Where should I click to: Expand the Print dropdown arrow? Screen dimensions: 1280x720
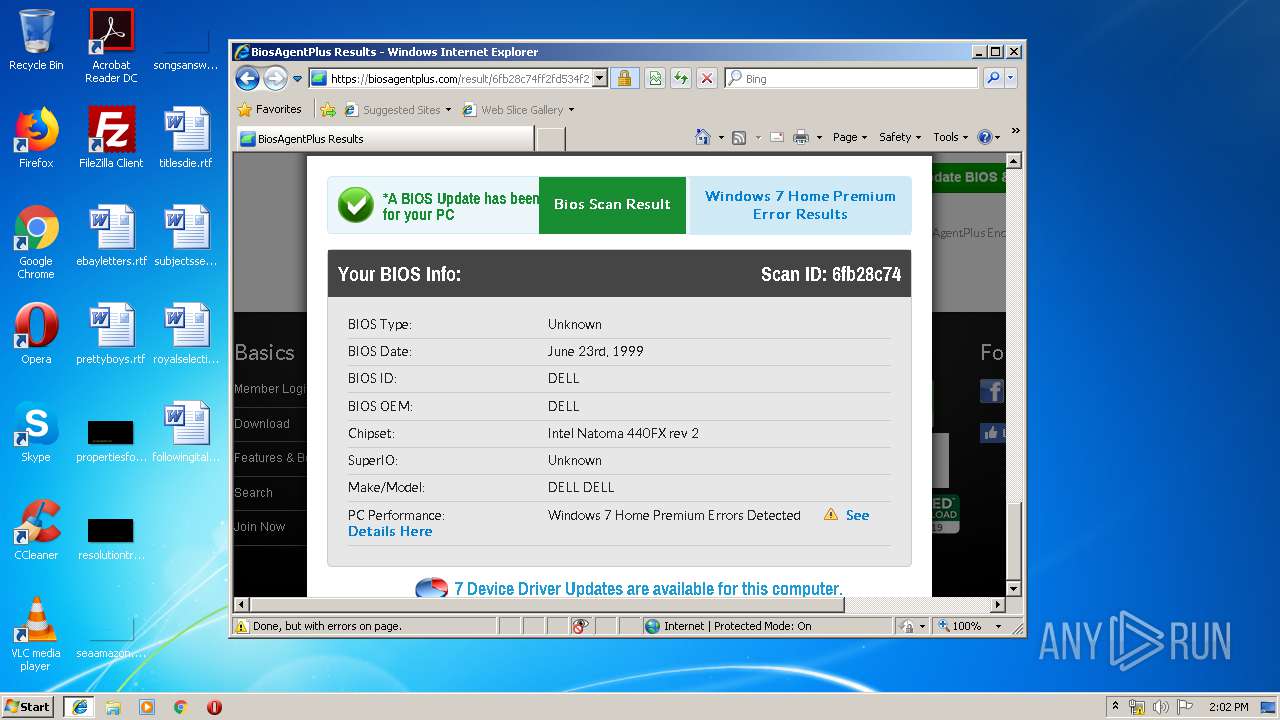819,138
